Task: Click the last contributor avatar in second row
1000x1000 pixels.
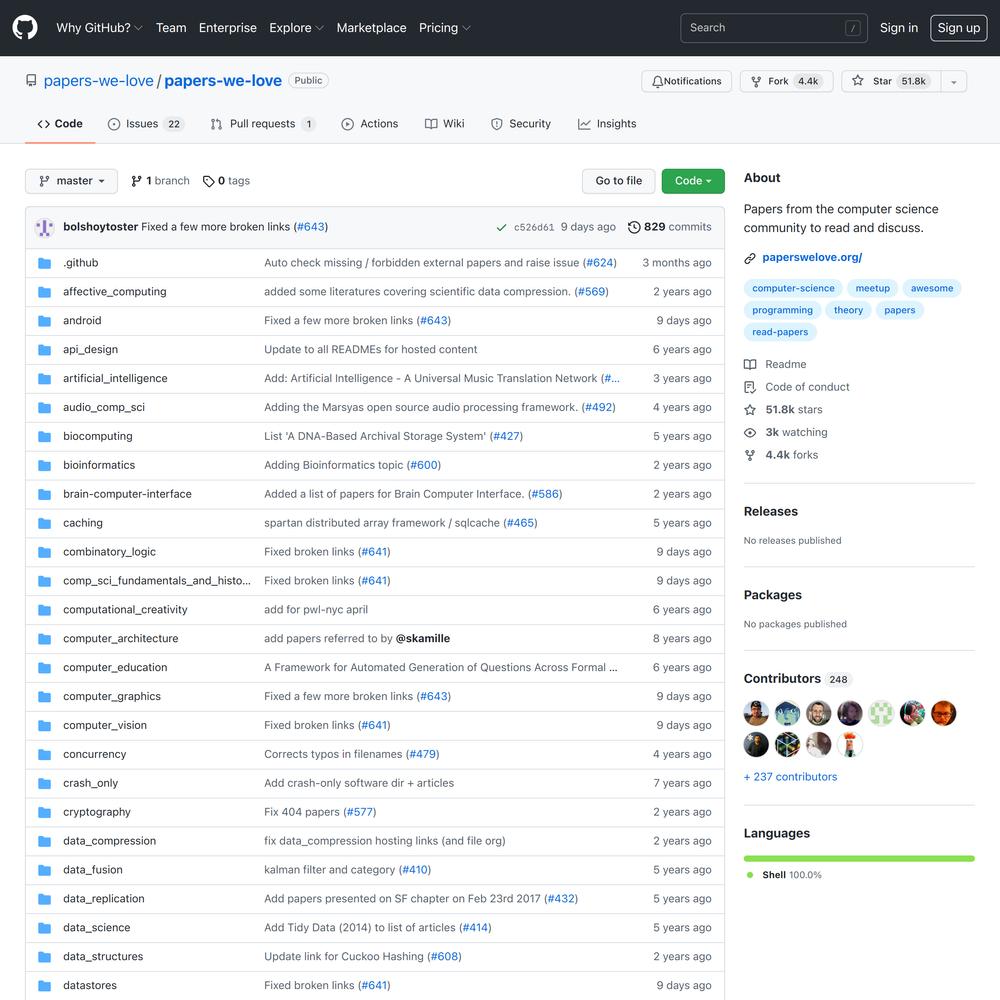Action: [849, 744]
